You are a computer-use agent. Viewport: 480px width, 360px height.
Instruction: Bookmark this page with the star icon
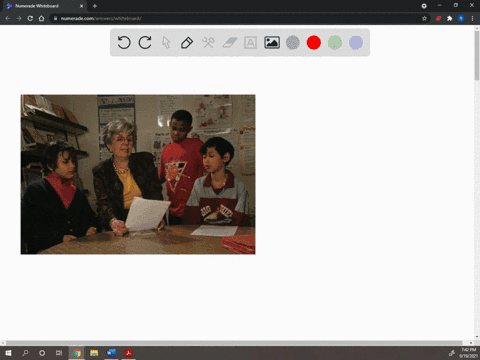coord(424,18)
